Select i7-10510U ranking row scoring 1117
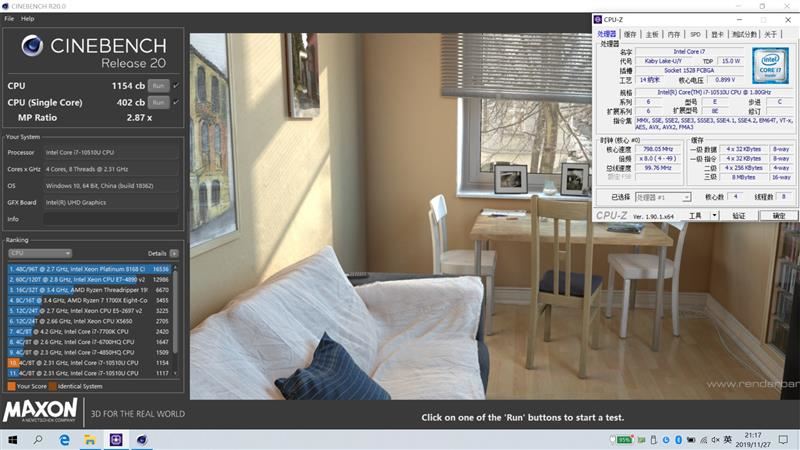 coord(89,373)
